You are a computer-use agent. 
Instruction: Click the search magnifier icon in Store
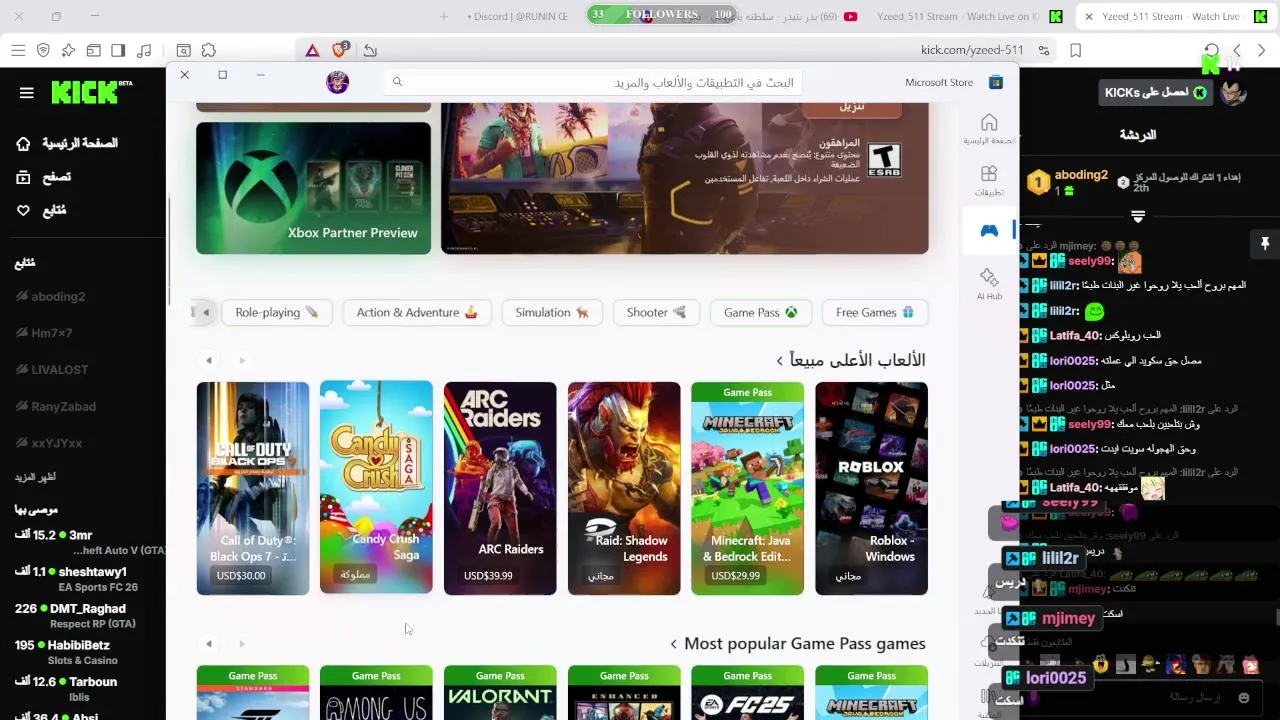[x=397, y=82]
